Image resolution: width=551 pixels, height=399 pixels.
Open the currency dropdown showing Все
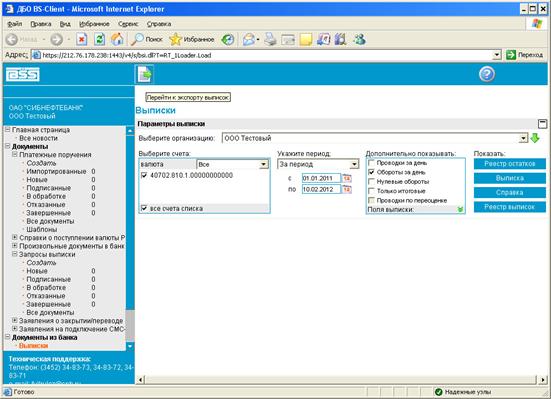click(233, 164)
